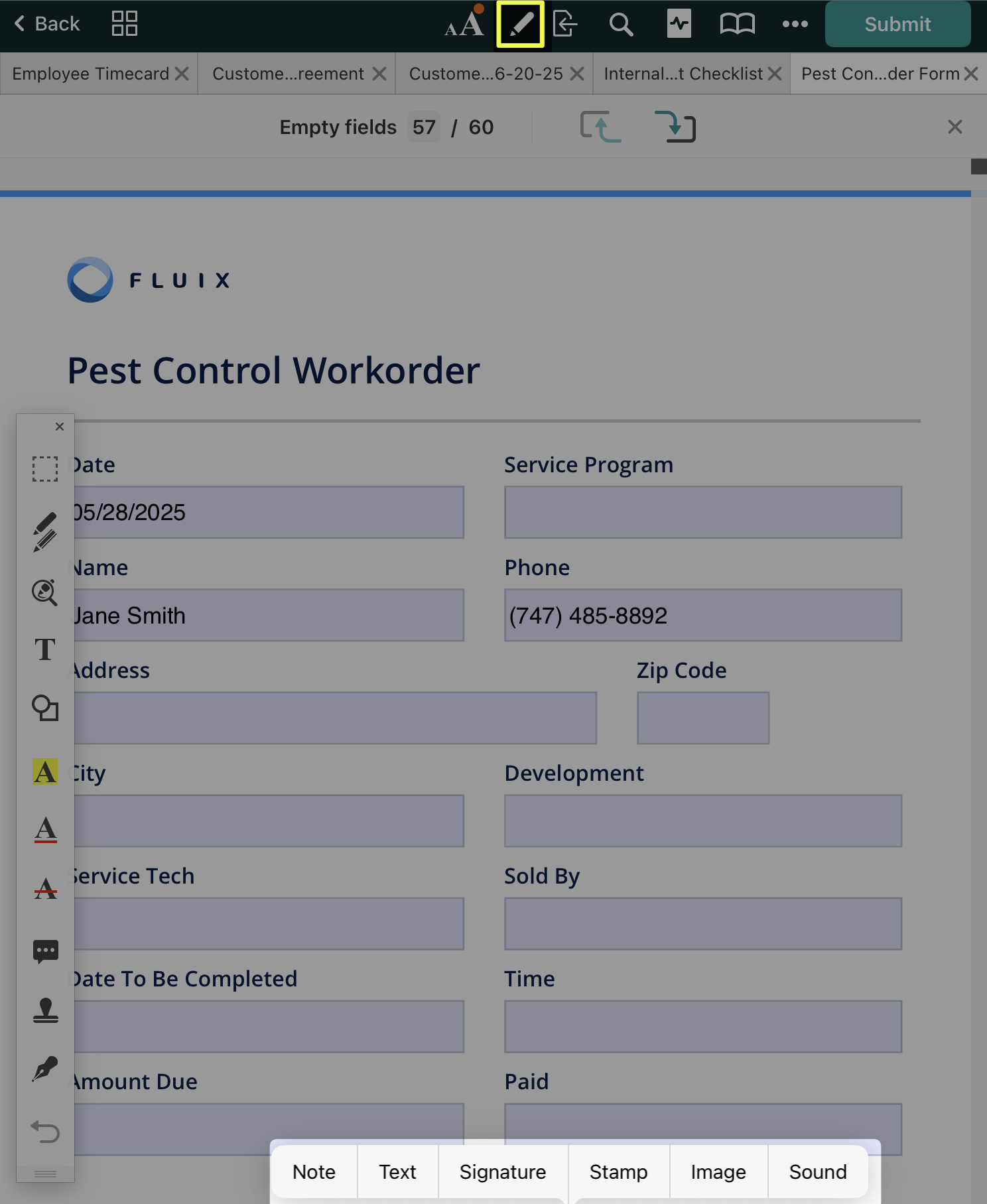
Task: Pick the shapes annotation tool
Action: coord(45,708)
